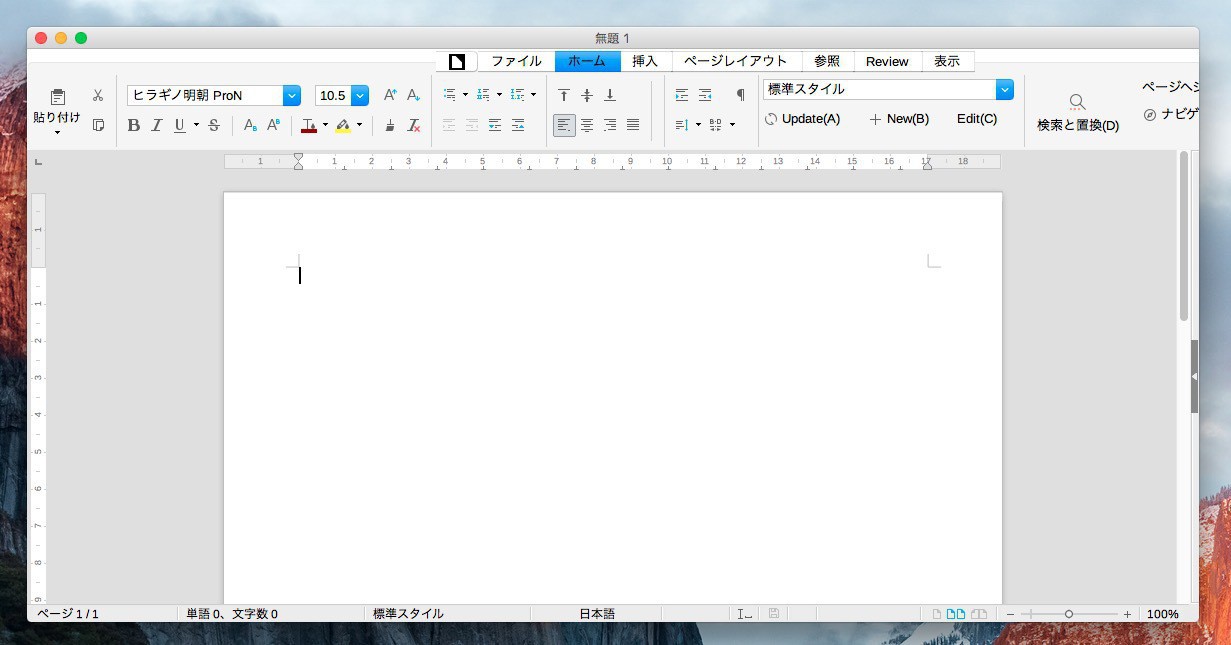This screenshot has height=645, width=1231.
Task: Click the New(B) style button
Action: [x=899, y=119]
